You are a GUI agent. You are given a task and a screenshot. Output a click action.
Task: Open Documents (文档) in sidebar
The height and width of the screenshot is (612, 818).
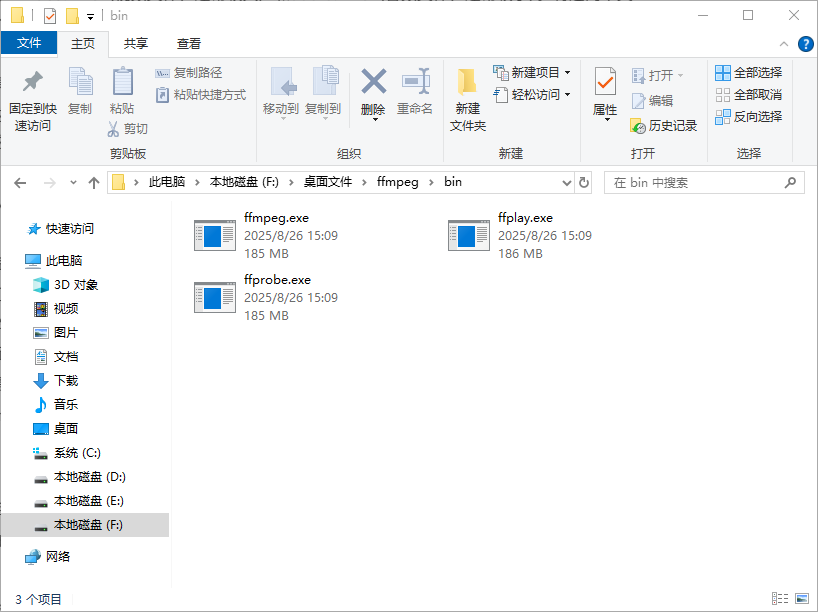[56, 357]
